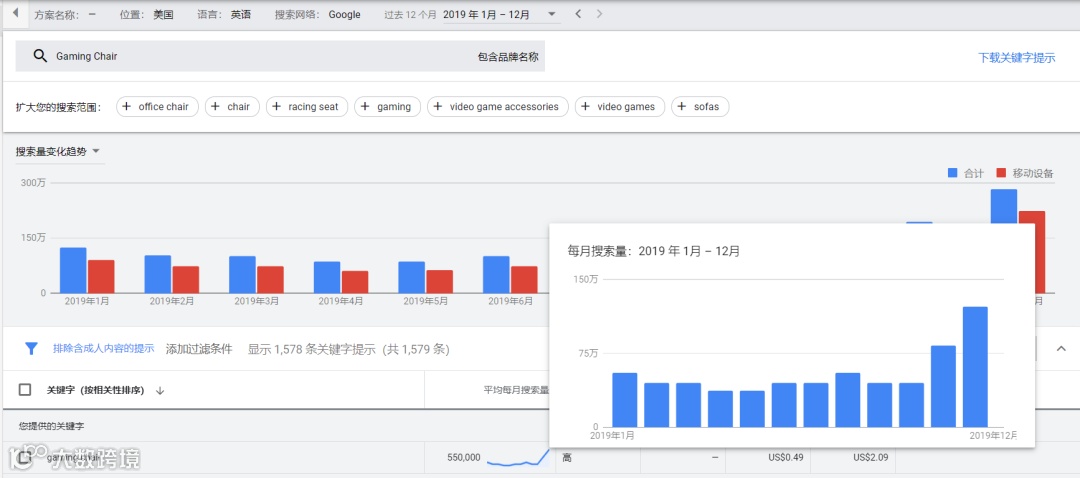Screen dimensions: 1080x478
Task: Open the date range dropdown 2019
Action: point(501,14)
